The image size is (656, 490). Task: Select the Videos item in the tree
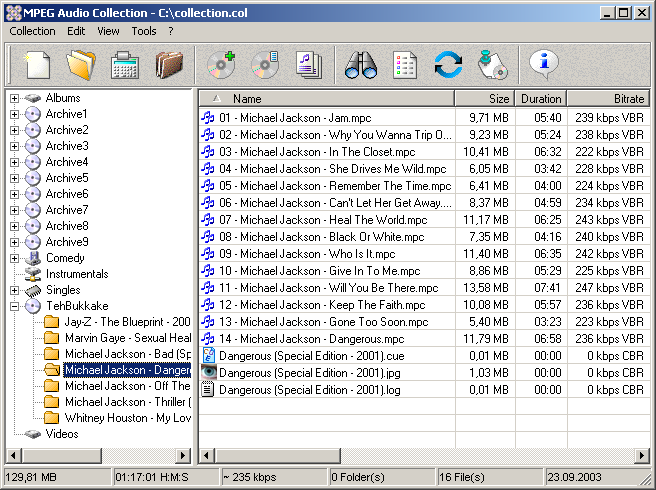click(62, 434)
